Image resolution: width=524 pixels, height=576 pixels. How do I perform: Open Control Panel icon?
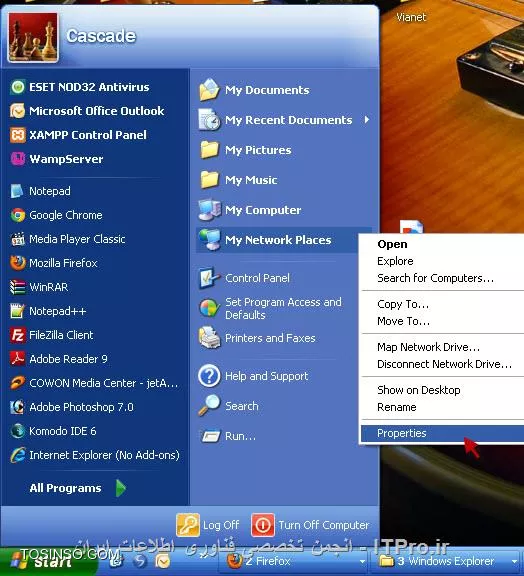click(209, 278)
